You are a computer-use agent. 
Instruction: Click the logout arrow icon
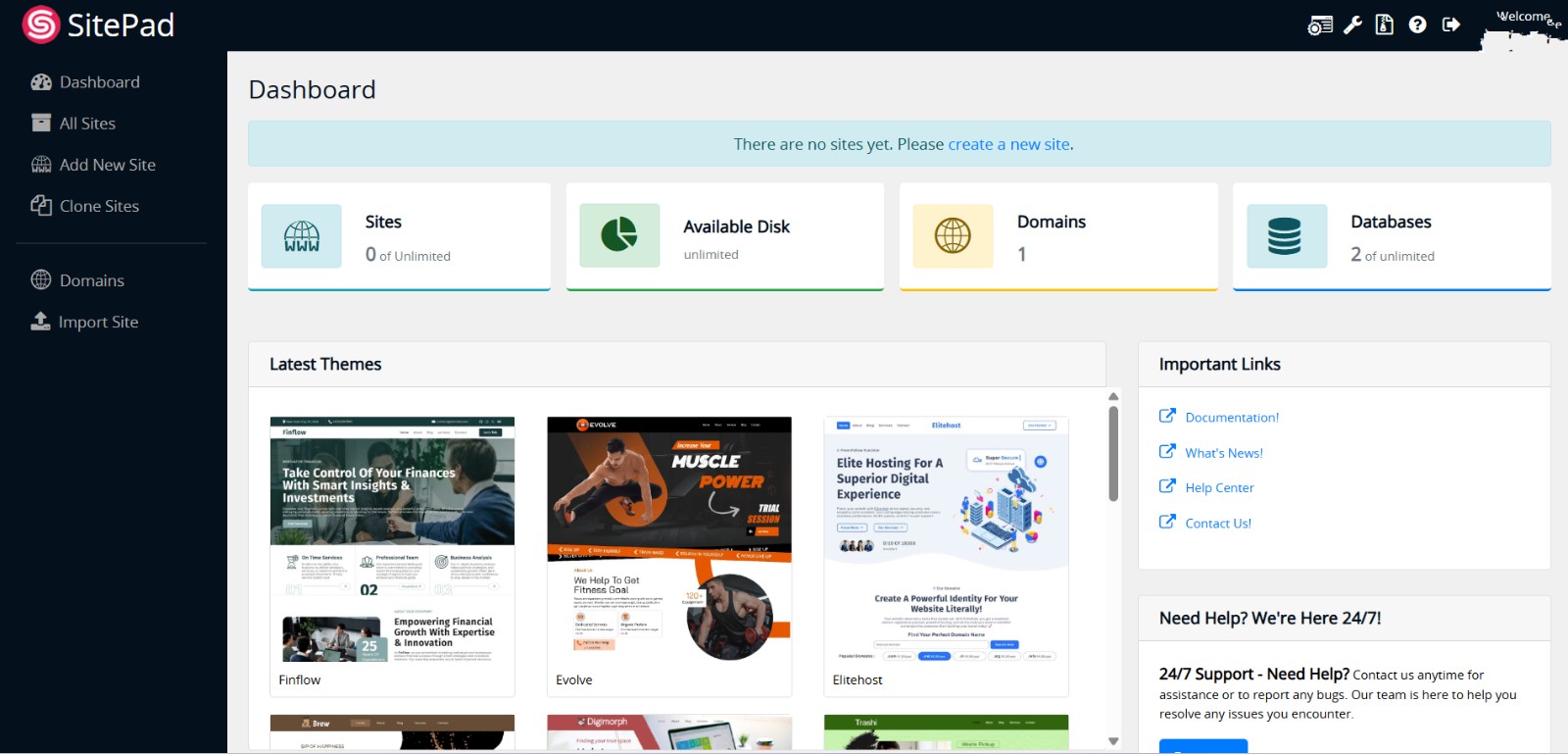(x=1451, y=25)
